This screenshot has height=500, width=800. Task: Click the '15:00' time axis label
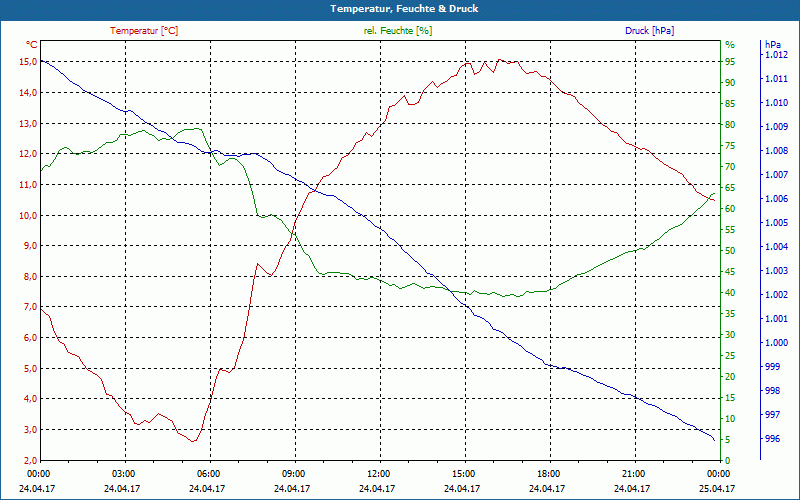point(462,474)
